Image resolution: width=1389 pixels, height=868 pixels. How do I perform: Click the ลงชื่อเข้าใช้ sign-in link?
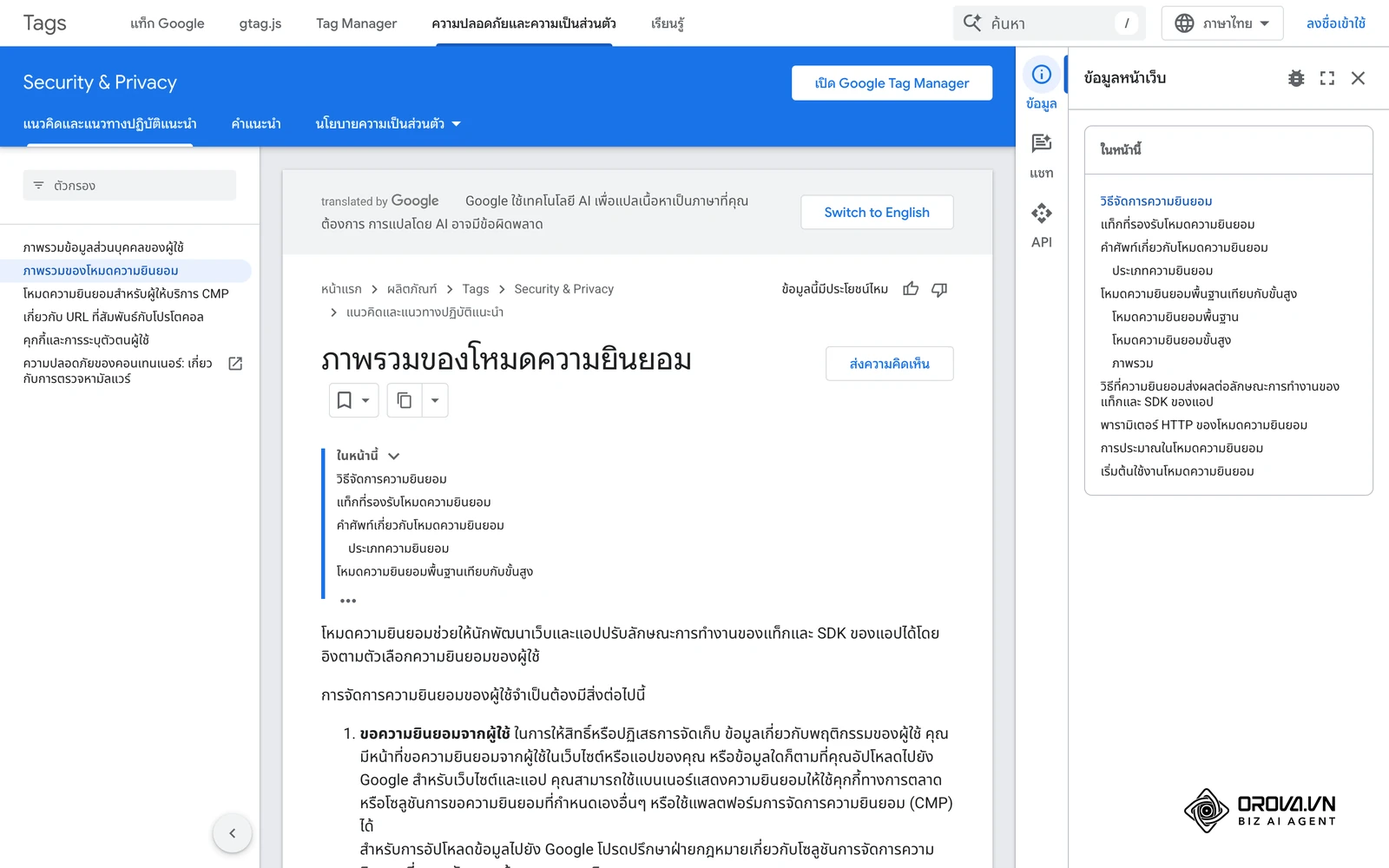pyautogui.click(x=1335, y=23)
